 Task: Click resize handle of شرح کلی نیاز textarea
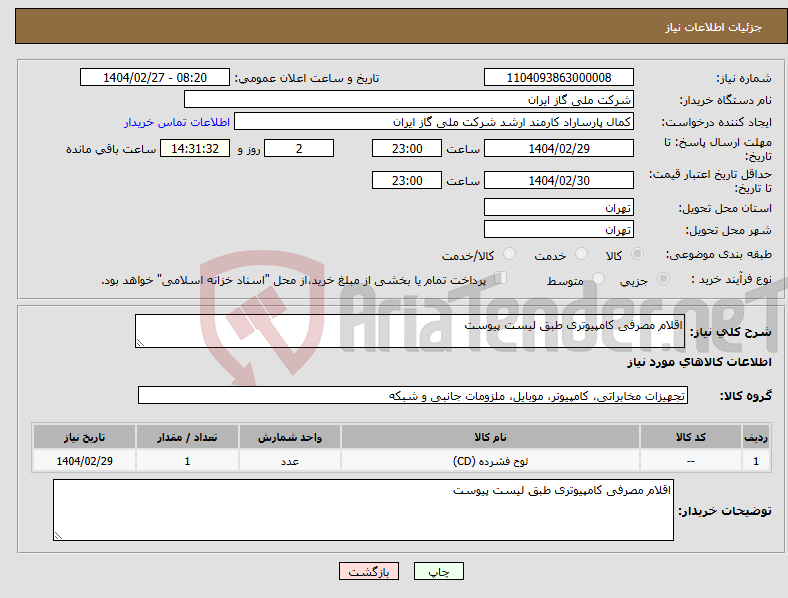coord(140,343)
